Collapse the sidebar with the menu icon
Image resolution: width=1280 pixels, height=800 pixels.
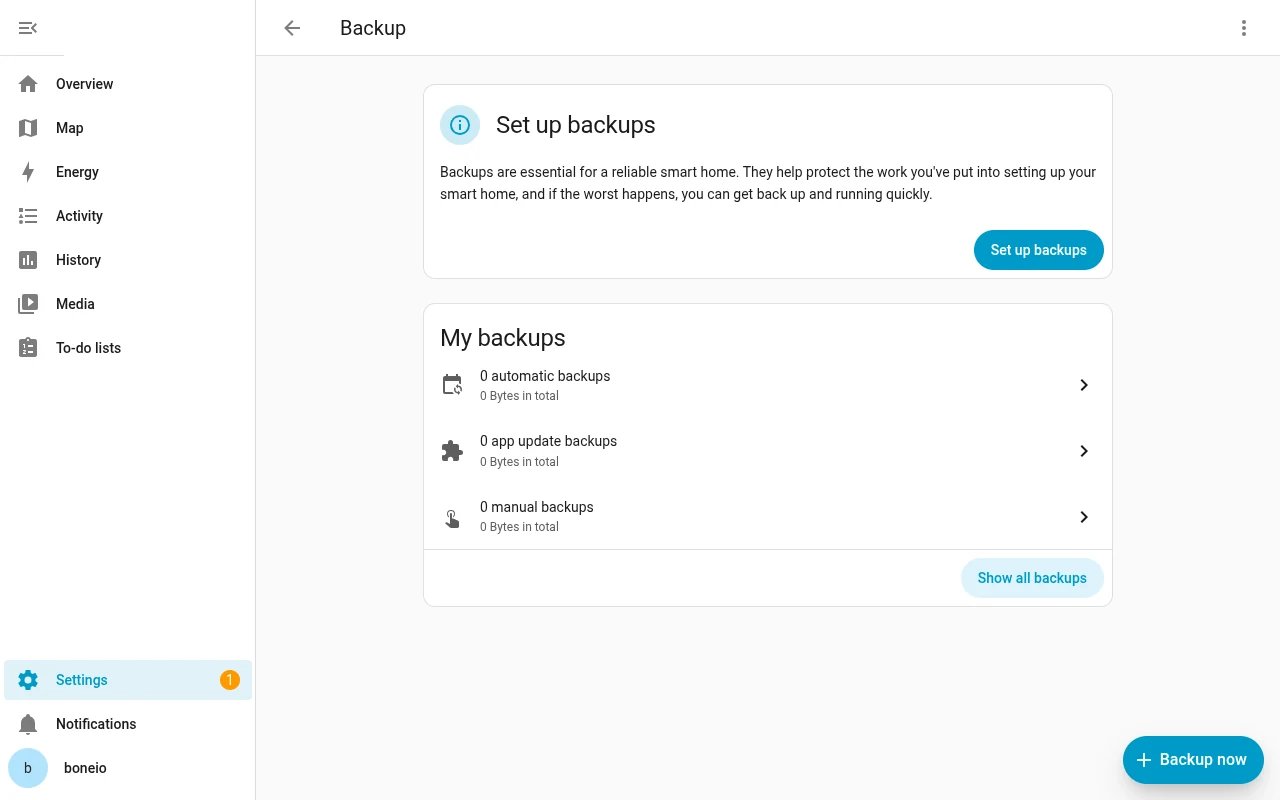(x=28, y=28)
